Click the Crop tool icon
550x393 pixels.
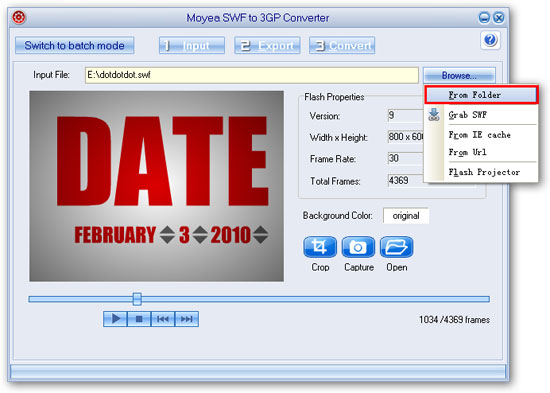320,247
